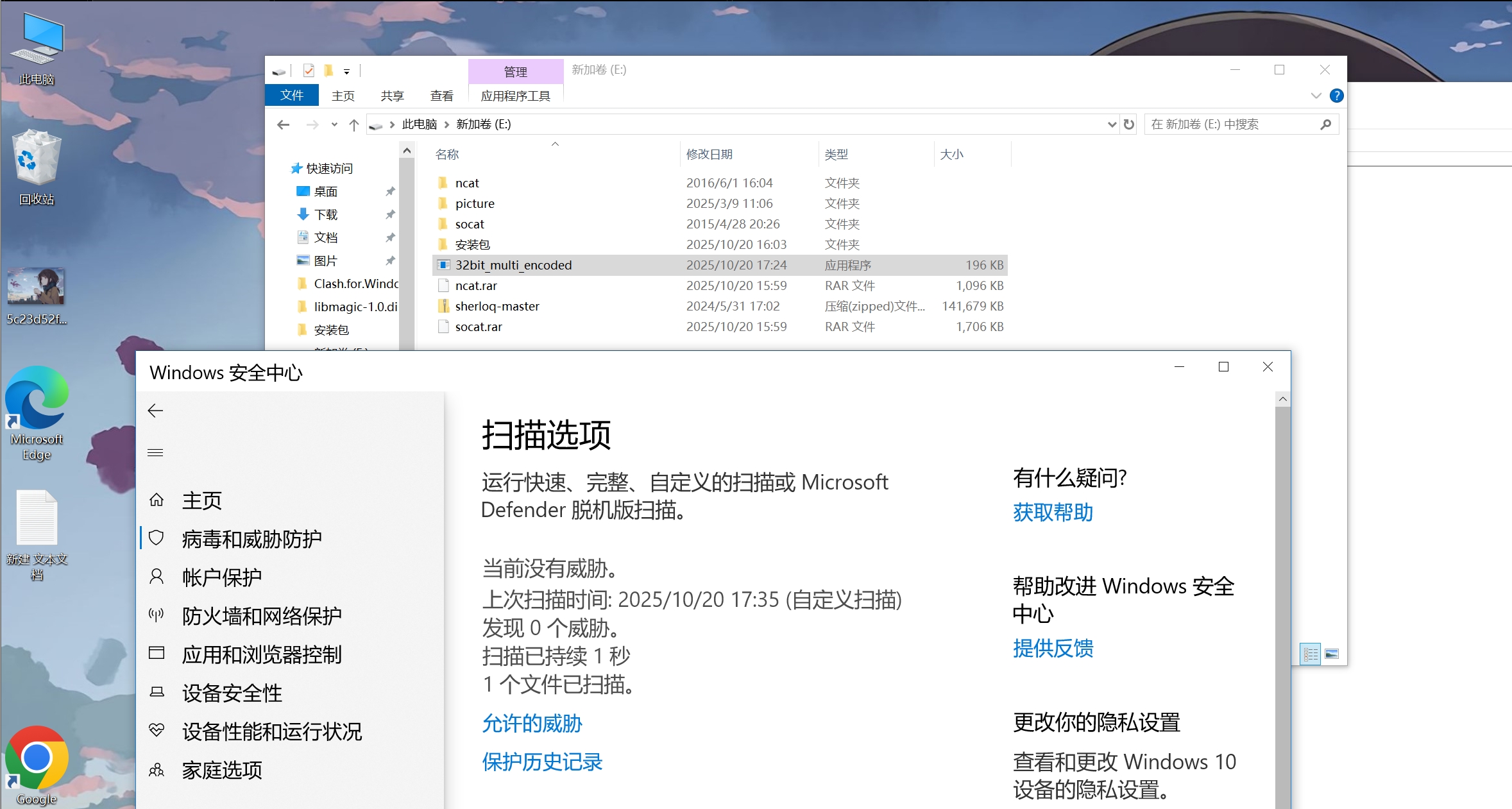Toggle the hamburger navigation menu
This screenshot has width=1512, height=809.
coord(155,453)
